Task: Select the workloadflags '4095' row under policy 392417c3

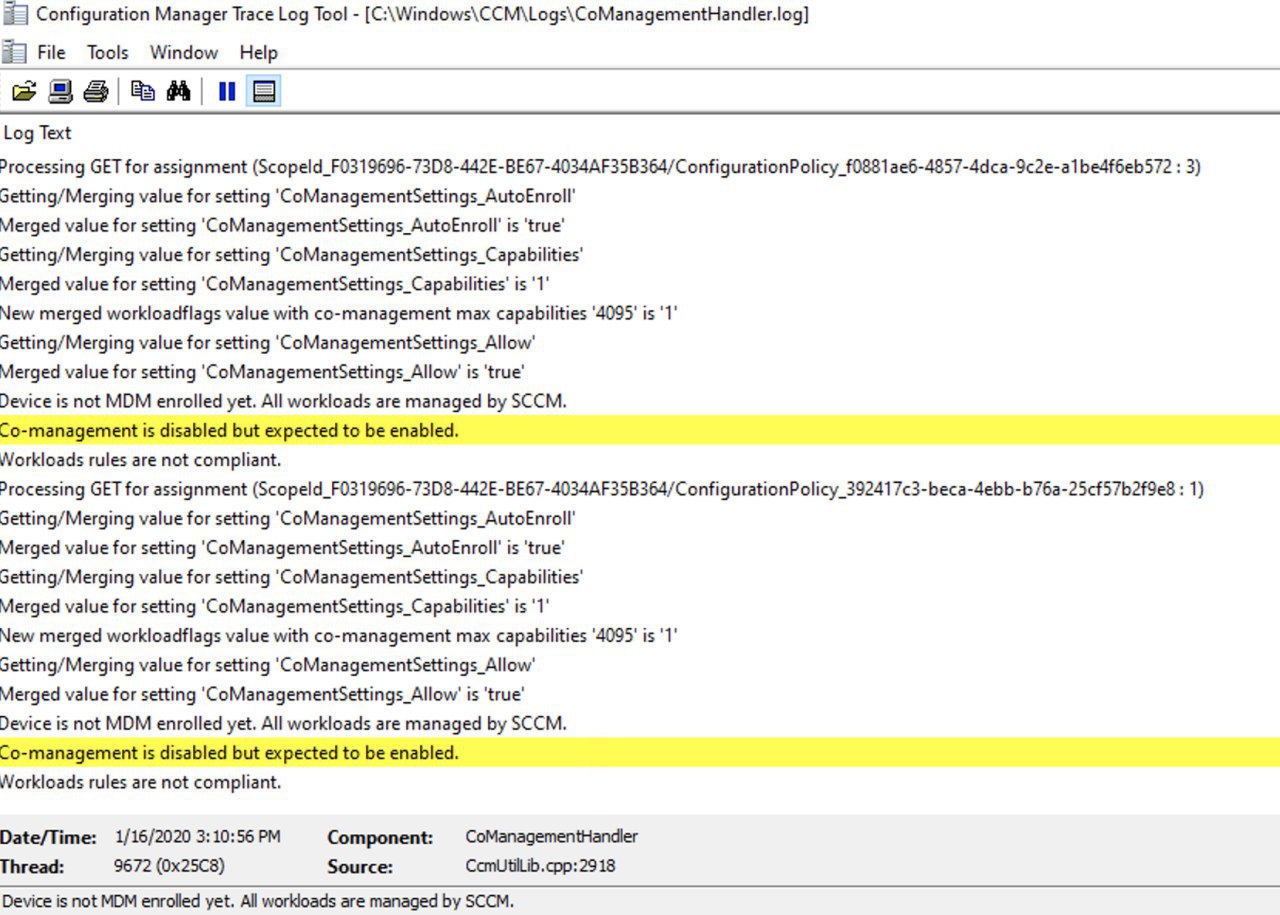Action: (640, 635)
